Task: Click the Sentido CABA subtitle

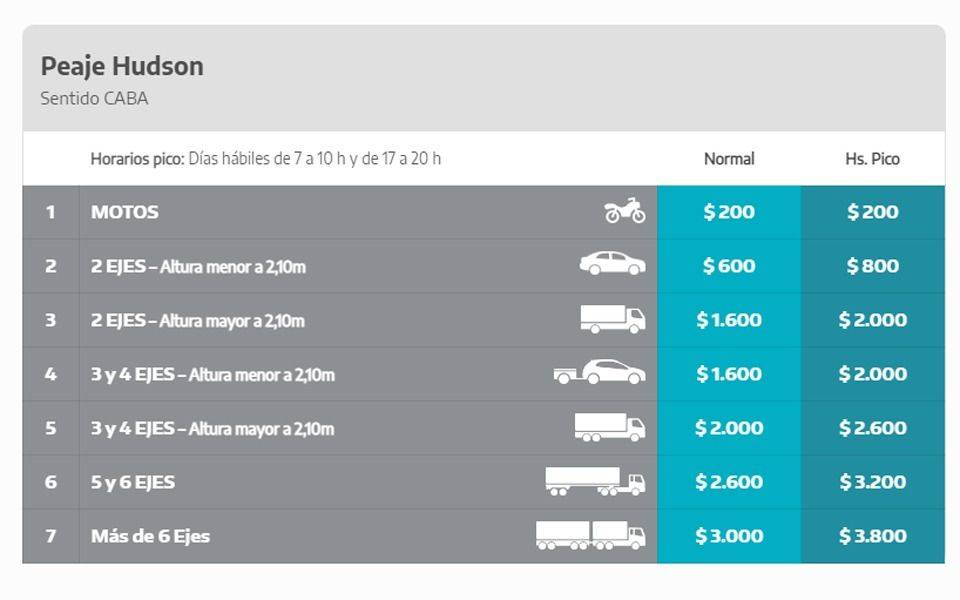Action: 94,98
